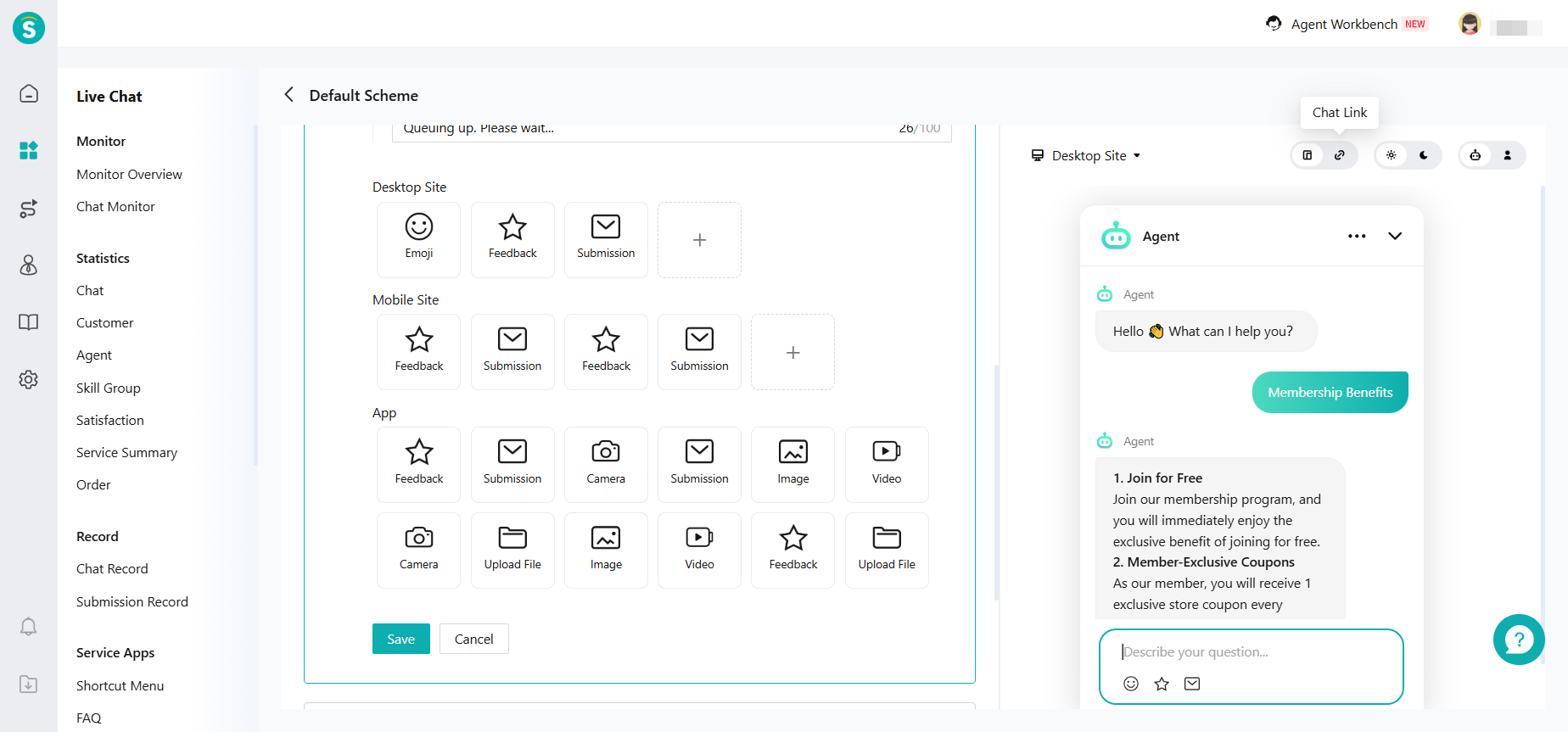Select the Emoji tool under Desktop Site
The width and height of the screenshot is (1568, 732).
click(x=418, y=238)
